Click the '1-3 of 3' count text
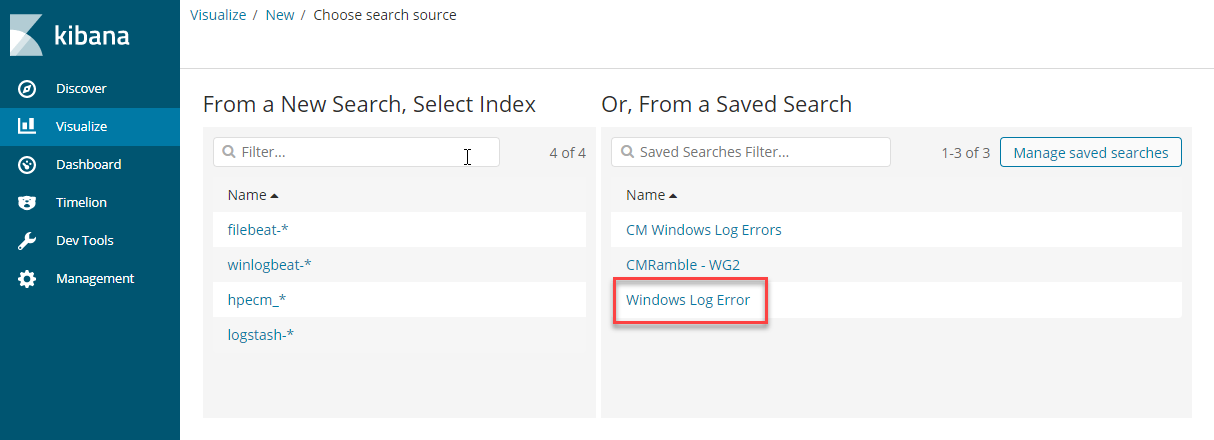The height and width of the screenshot is (440, 1214). click(966, 153)
